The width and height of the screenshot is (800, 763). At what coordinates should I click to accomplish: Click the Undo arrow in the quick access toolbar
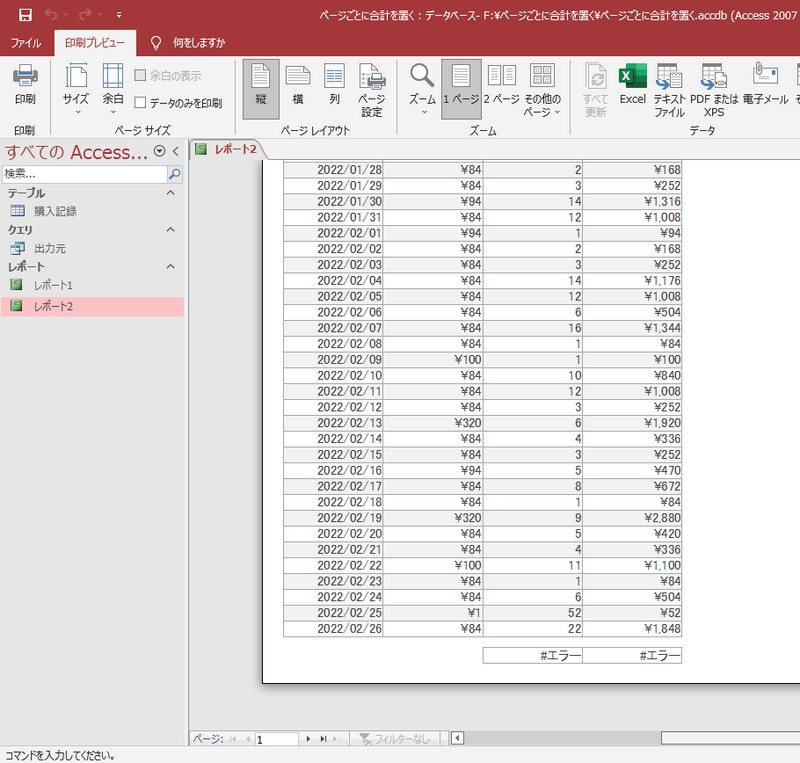point(51,15)
